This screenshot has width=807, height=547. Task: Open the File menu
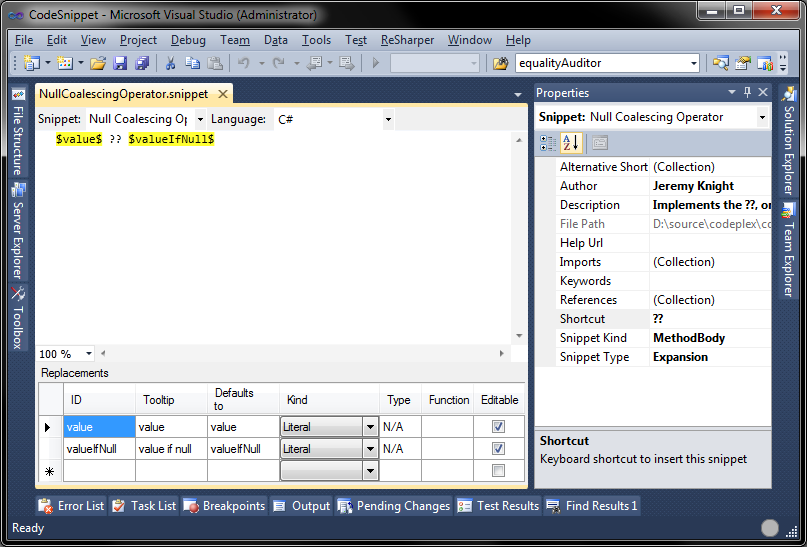24,40
